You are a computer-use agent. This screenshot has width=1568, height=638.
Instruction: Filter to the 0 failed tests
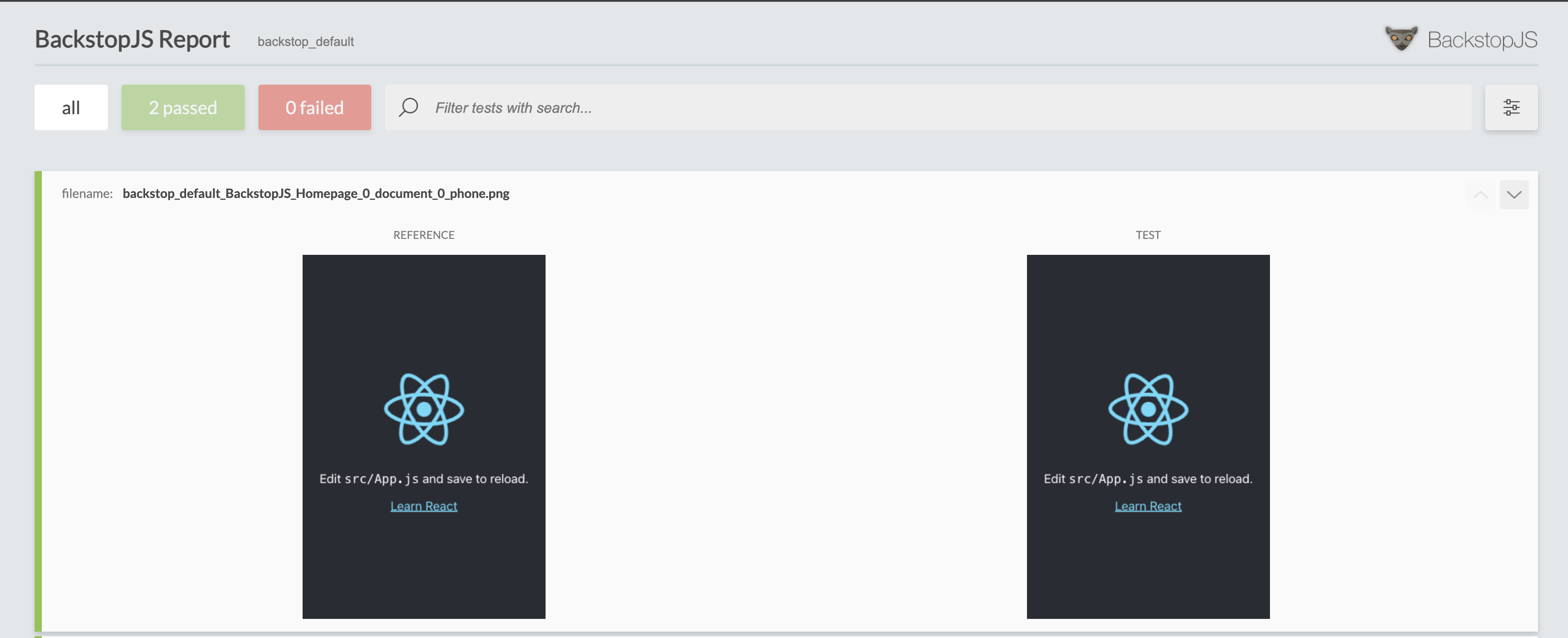pos(314,107)
